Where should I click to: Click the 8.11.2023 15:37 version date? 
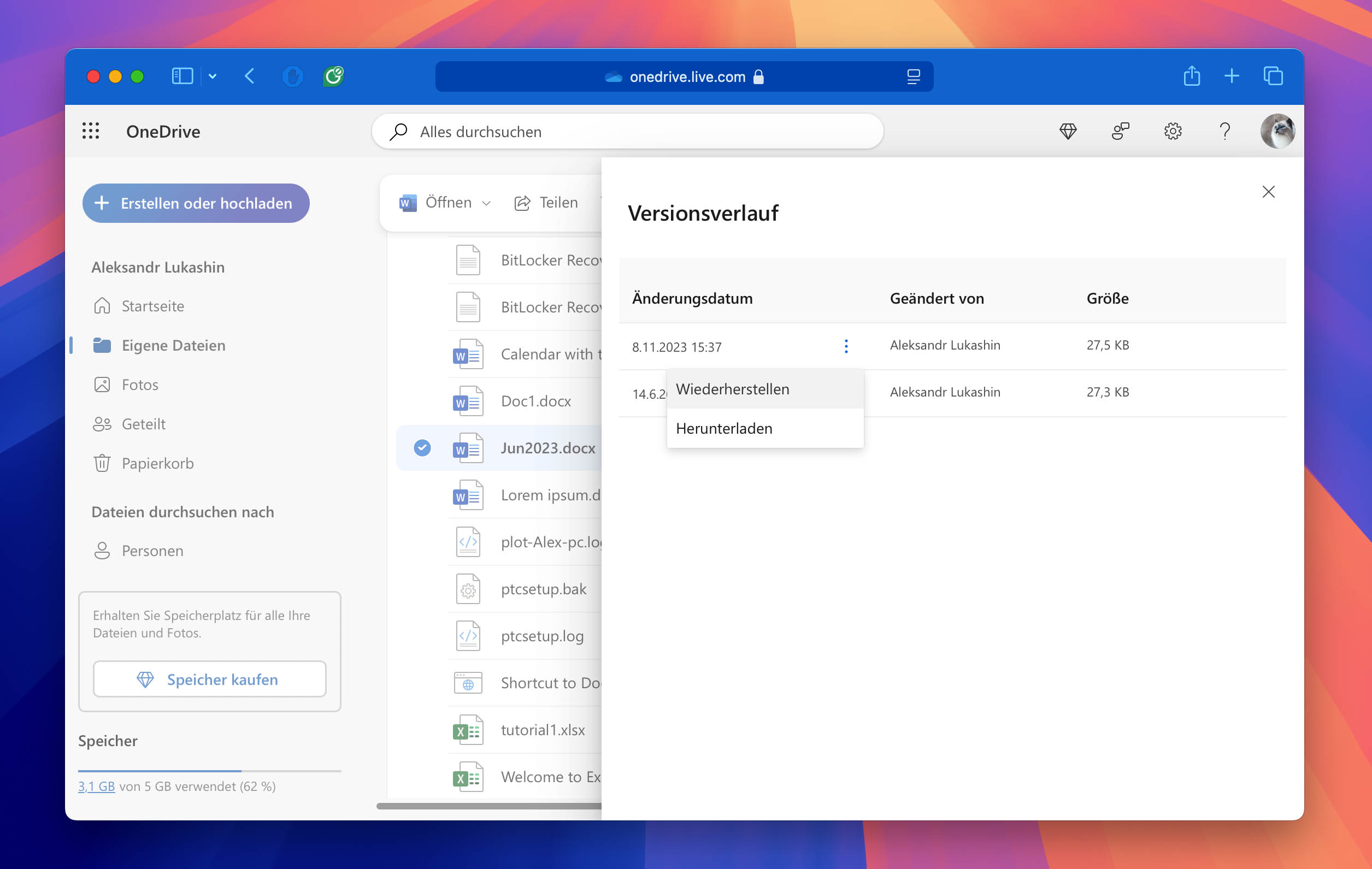[x=676, y=347]
